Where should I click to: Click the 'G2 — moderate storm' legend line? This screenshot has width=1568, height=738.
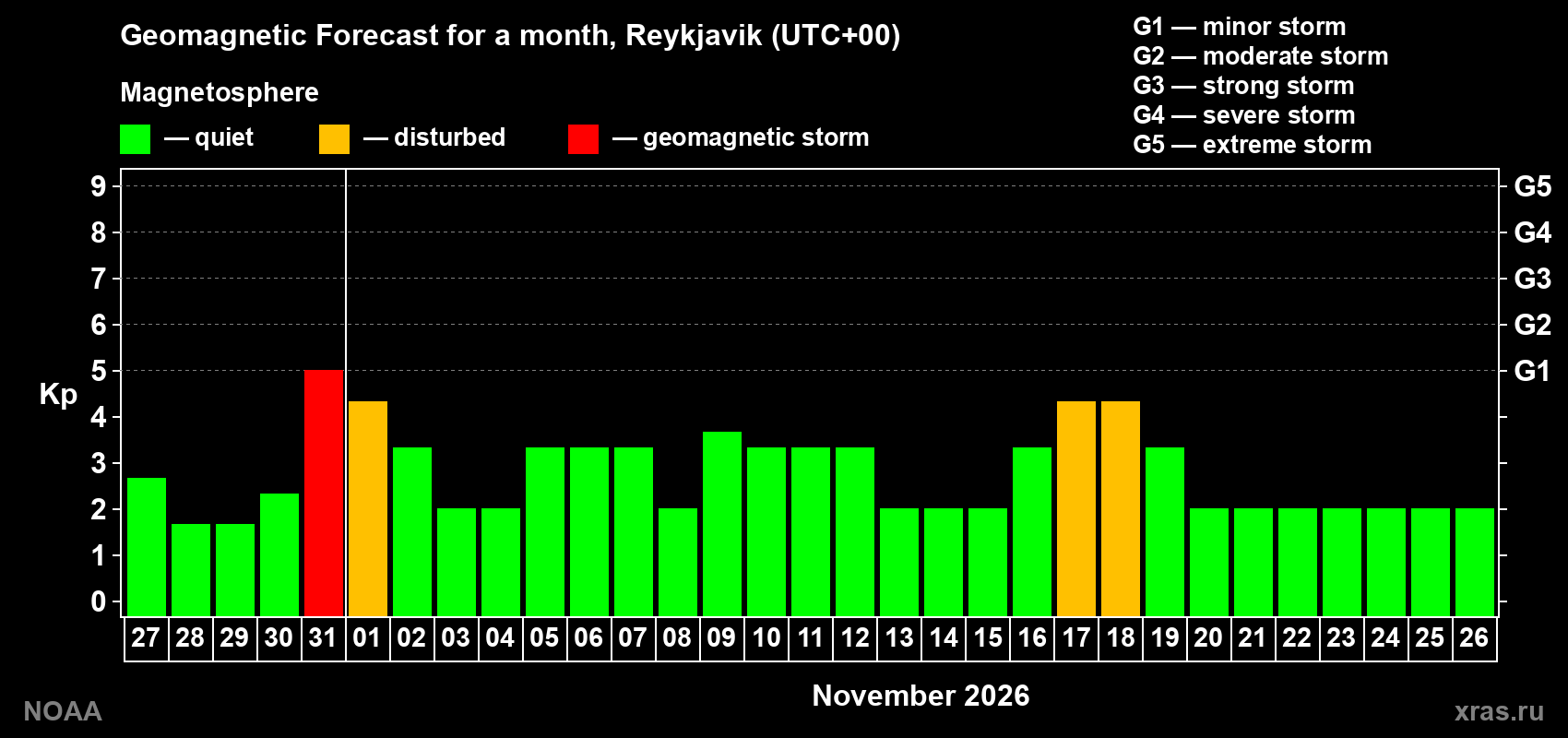point(1260,56)
